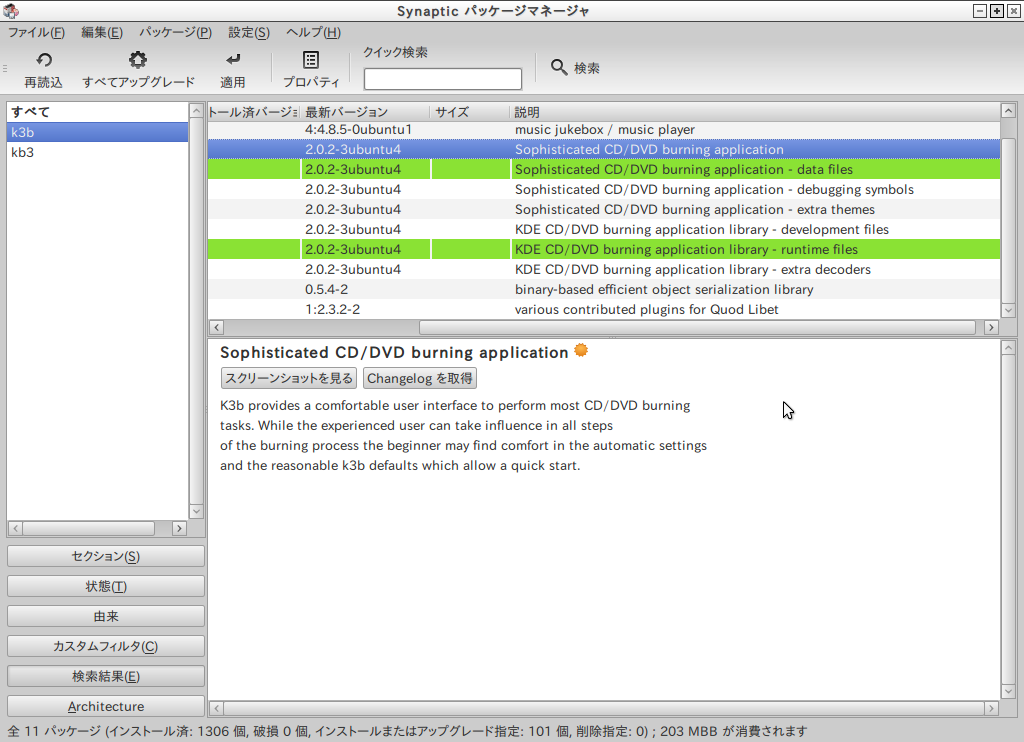Click package list horizontal scroll left arrow
The height and width of the screenshot is (742, 1024).
click(x=217, y=327)
